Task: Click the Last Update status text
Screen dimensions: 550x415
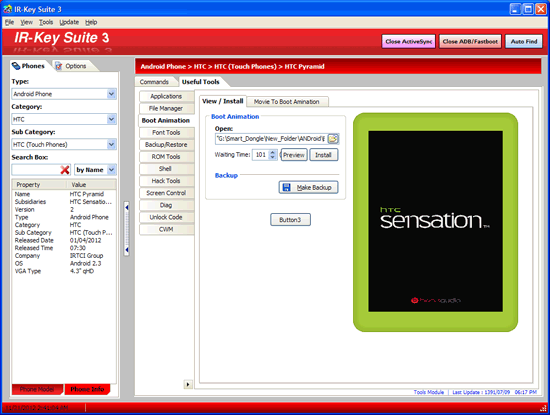Action: (495, 392)
